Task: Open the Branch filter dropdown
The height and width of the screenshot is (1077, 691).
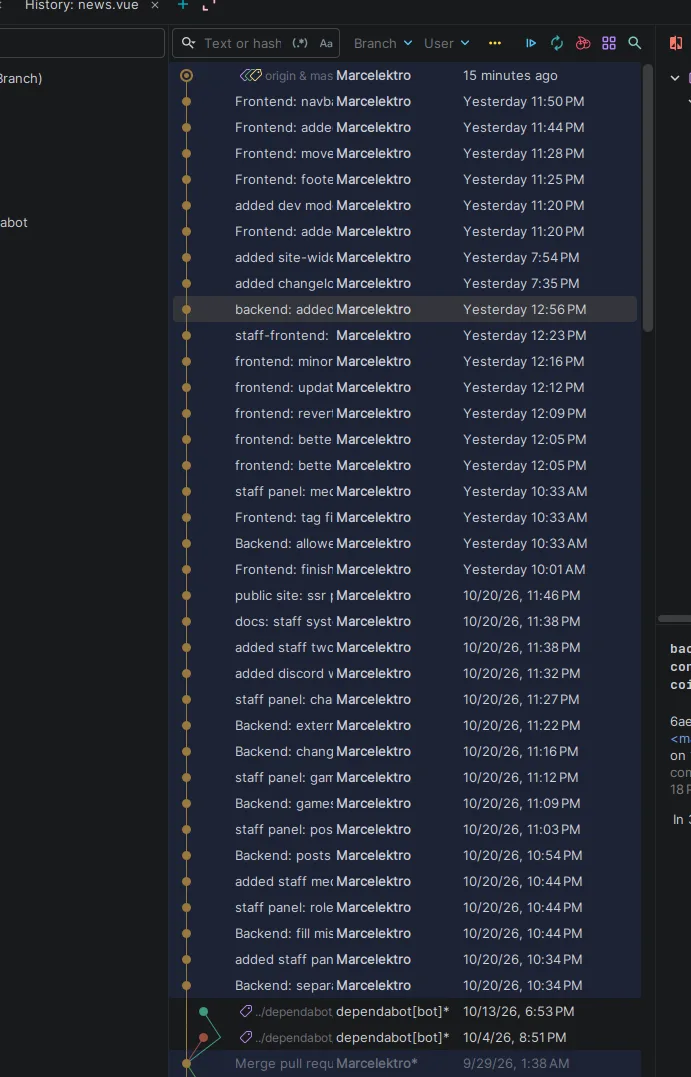Action: pos(383,43)
